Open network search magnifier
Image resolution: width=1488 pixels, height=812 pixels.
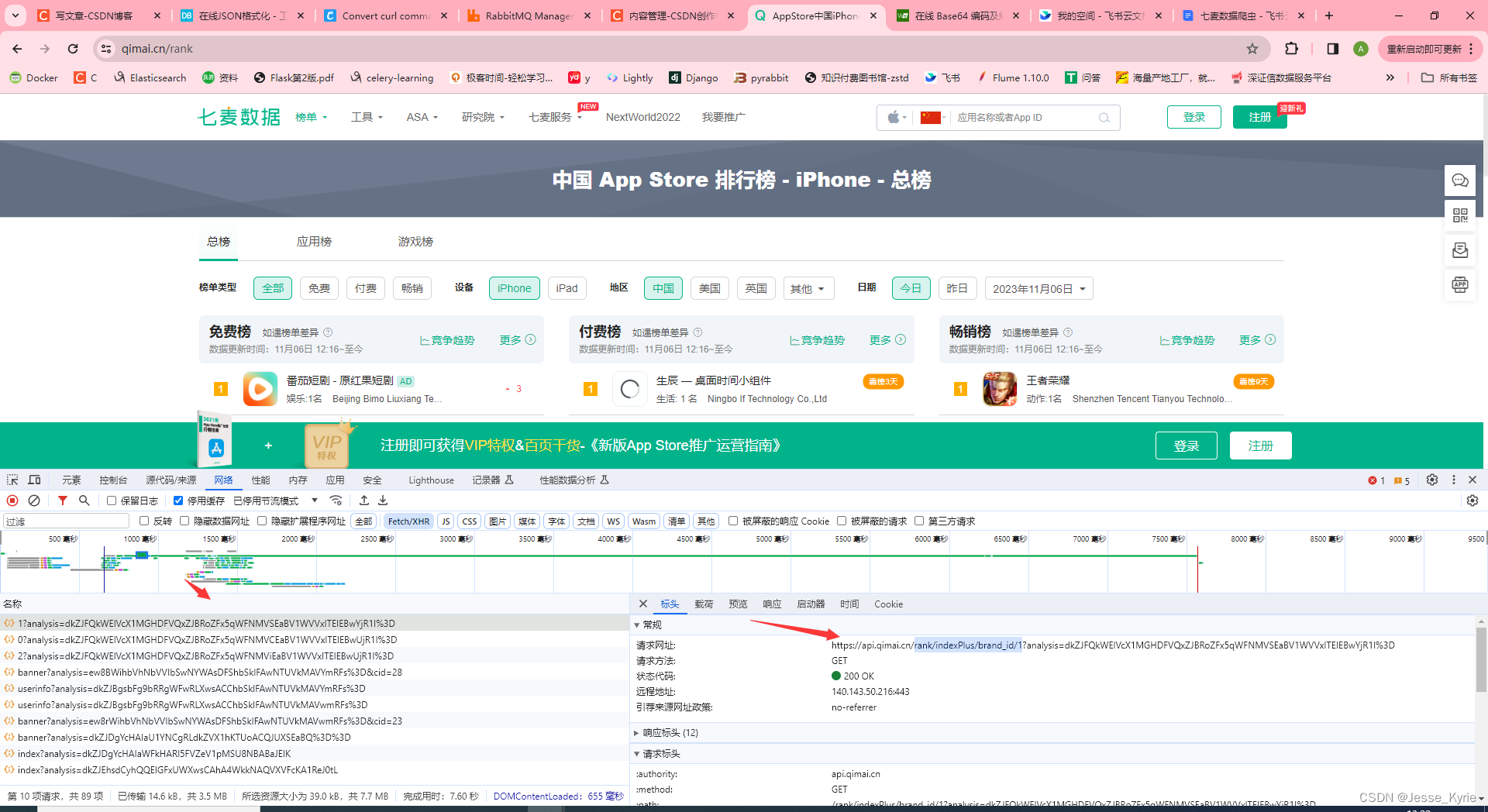tap(84, 501)
